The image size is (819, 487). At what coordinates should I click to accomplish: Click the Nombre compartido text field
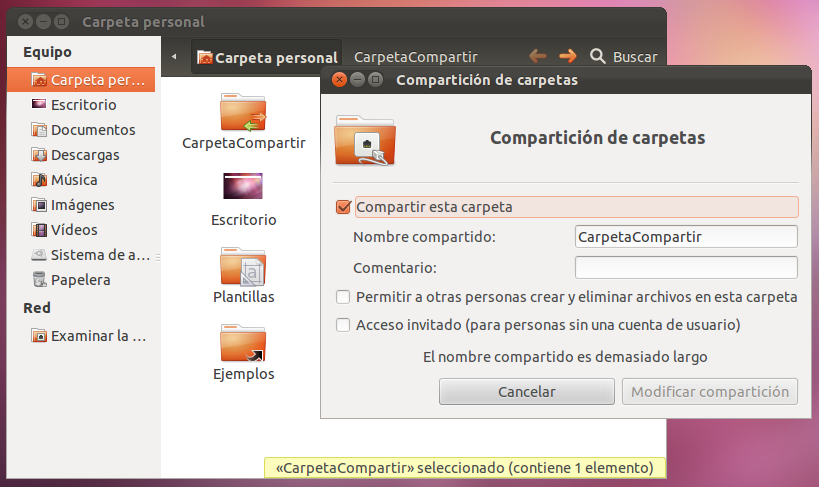click(686, 237)
